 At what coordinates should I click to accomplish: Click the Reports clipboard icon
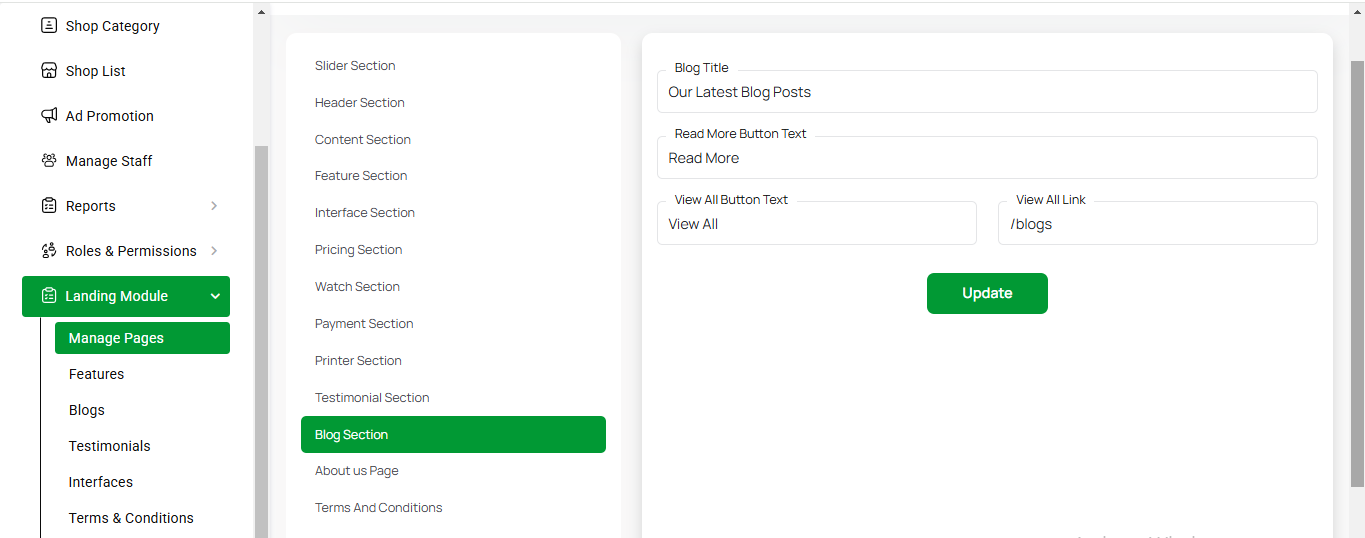pos(48,206)
